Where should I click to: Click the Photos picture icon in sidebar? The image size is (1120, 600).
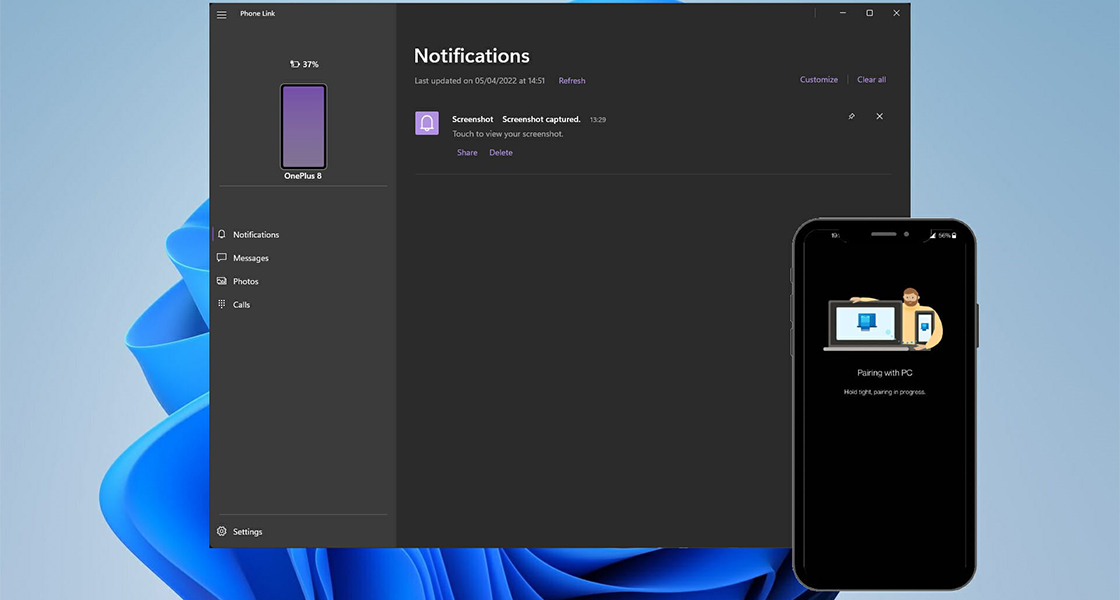[221, 281]
